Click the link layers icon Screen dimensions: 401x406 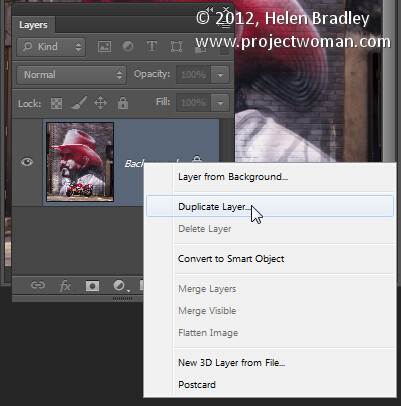38,285
